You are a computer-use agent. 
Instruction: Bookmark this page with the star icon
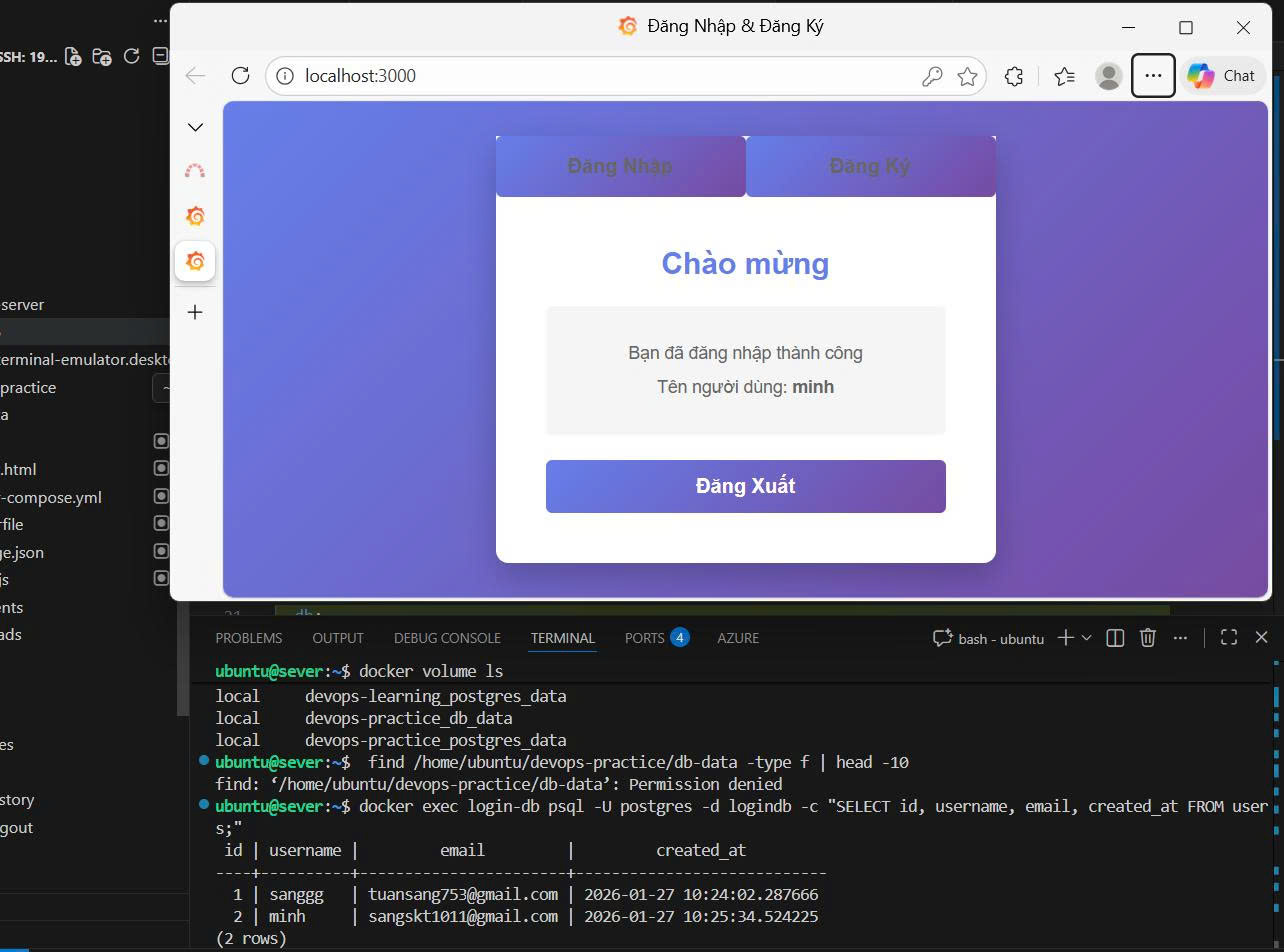point(967,76)
